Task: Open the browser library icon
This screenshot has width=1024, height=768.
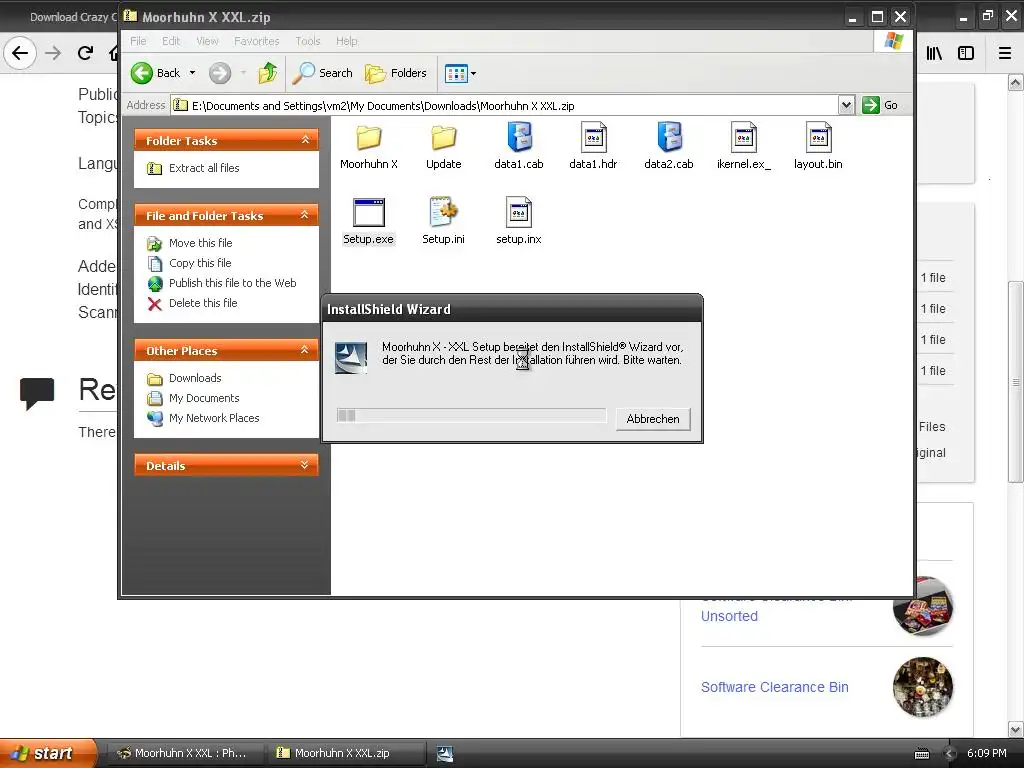Action: click(x=934, y=53)
